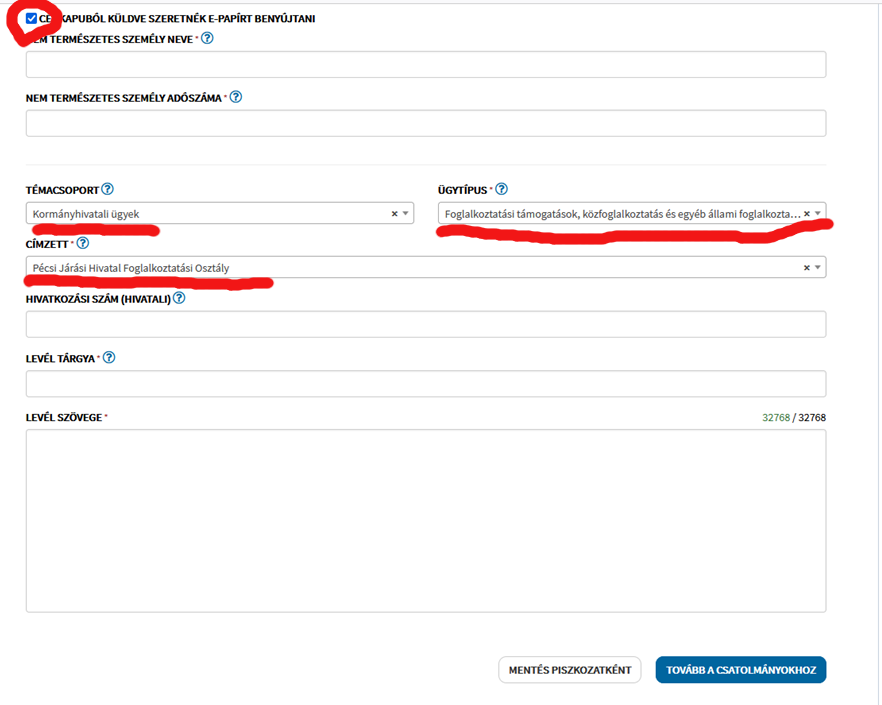
Task: Click the Mentés piszkozatként button
Action: 569,670
